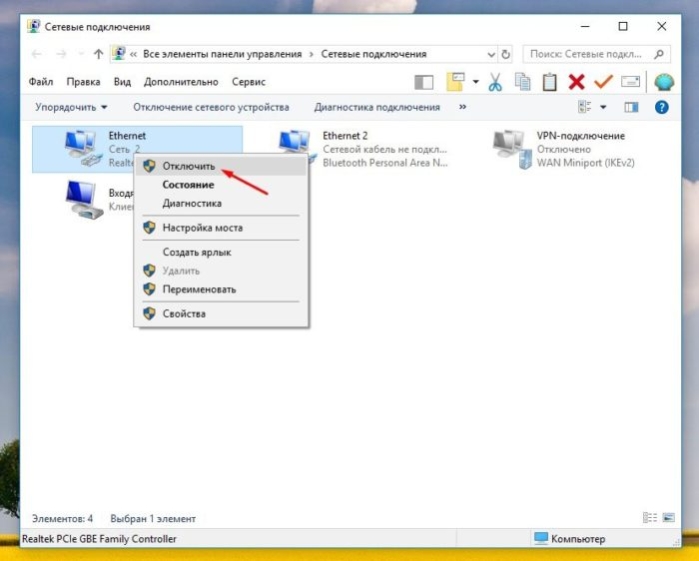Select Настройка моста context menu entry
The height and width of the screenshot is (561, 699).
221,228
